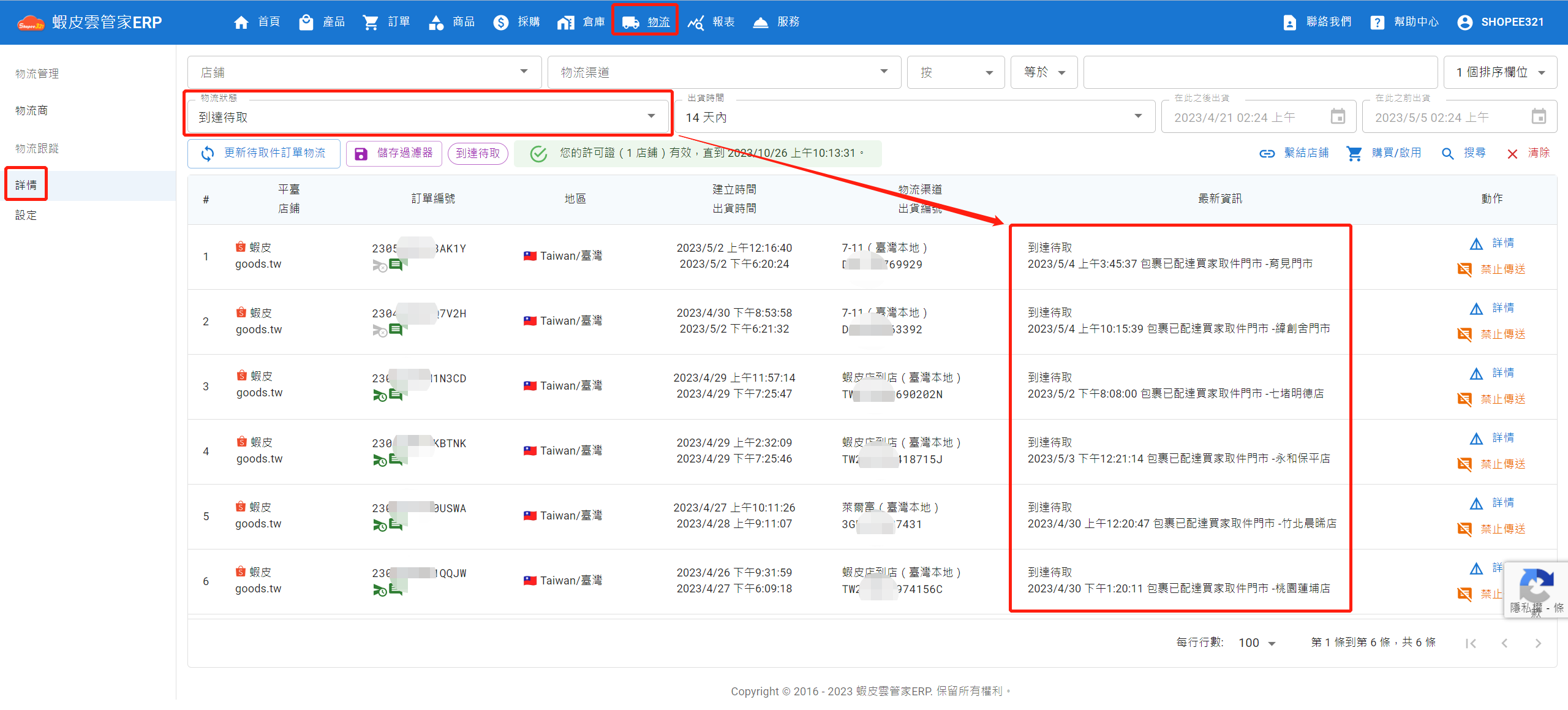Open 詳情 for order row 3
The height and width of the screenshot is (710, 1568).
[x=1492, y=373]
